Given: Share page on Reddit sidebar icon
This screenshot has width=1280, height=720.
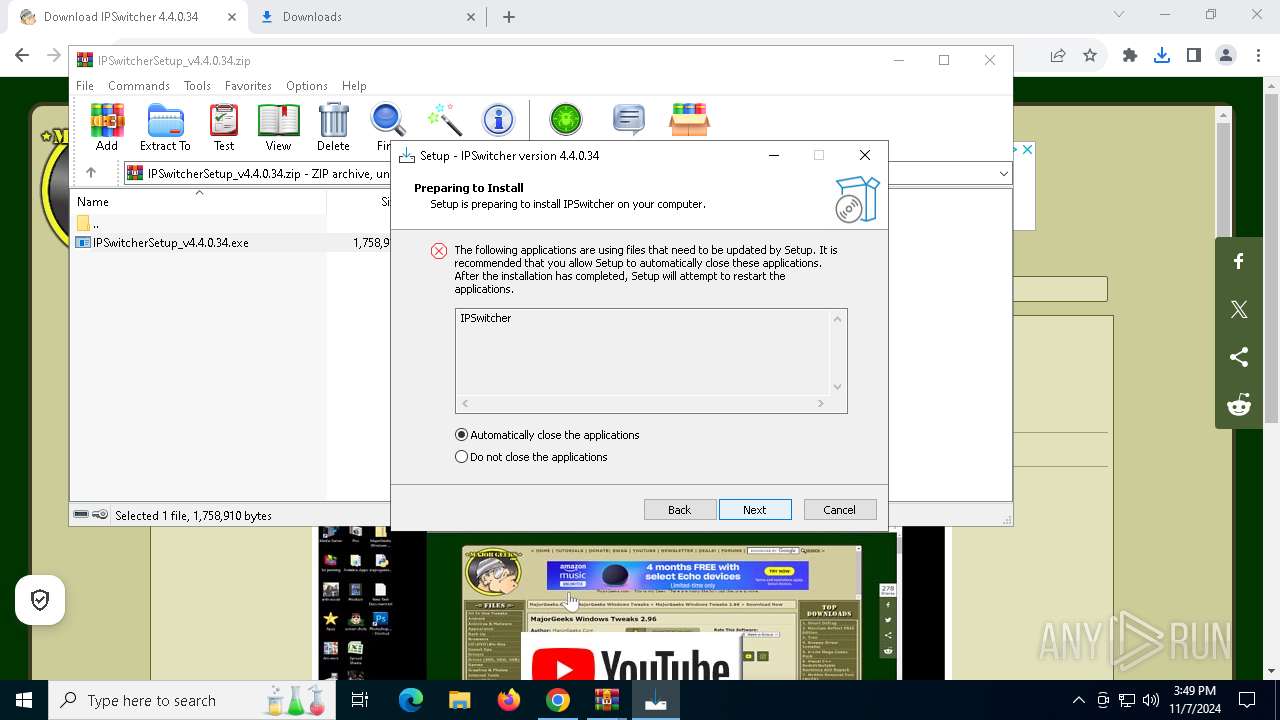Looking at the screenshot, I should point(1239,405).
